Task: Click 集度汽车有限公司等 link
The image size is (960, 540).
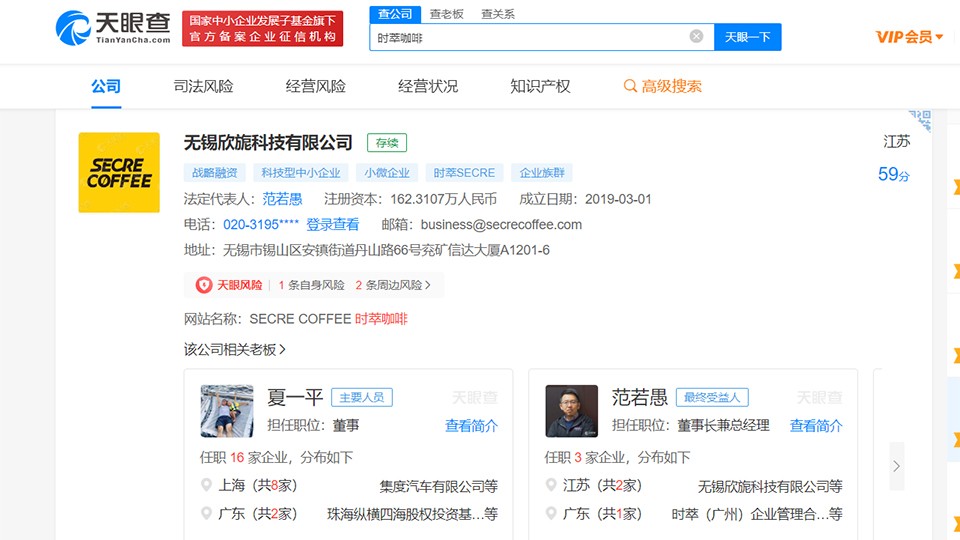Action: pyautogui.click(x=438, y=486)
